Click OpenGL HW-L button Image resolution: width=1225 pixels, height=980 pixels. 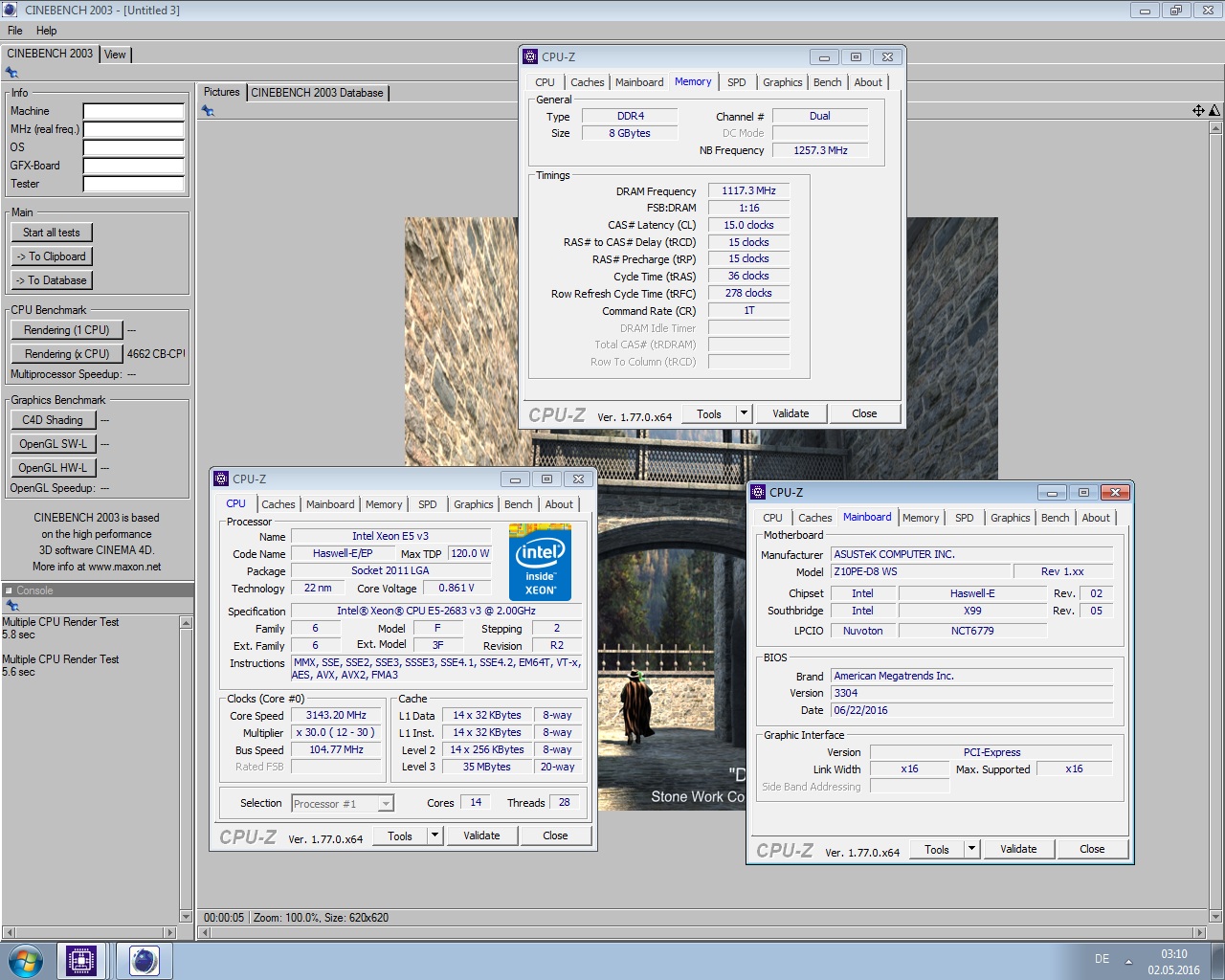click(53, 468)
